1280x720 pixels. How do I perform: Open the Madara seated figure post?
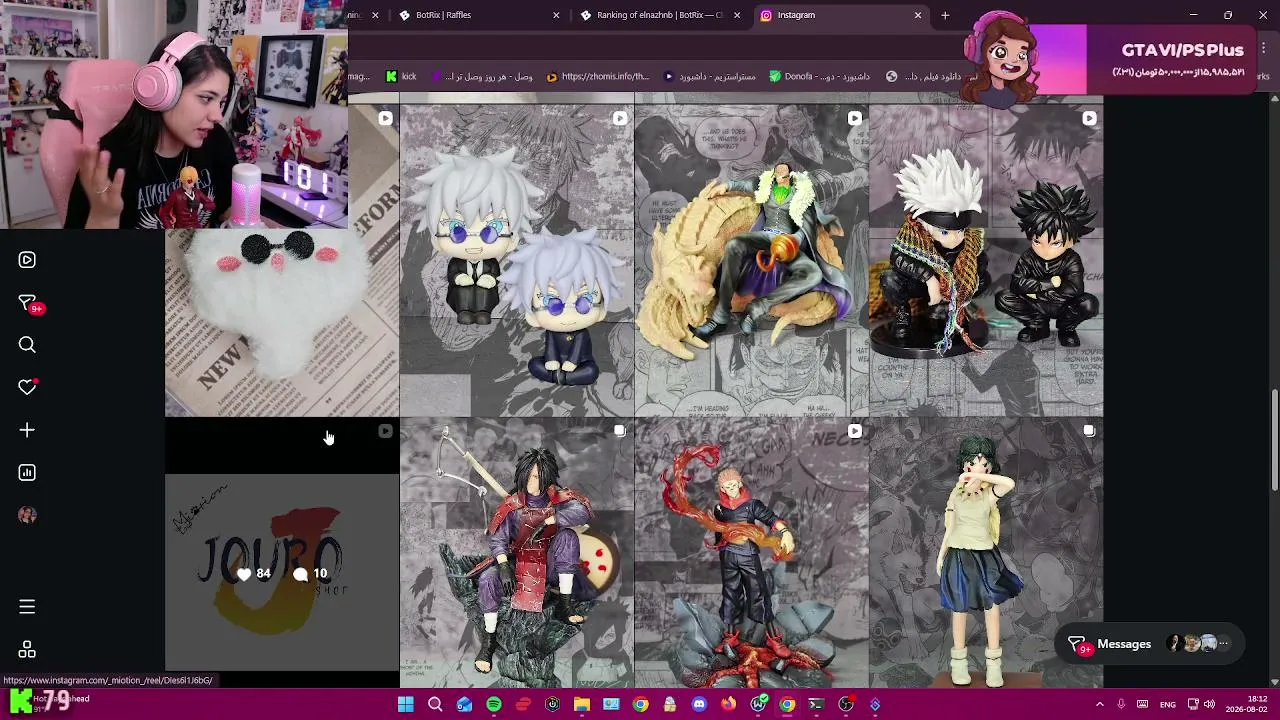point(516,553)
